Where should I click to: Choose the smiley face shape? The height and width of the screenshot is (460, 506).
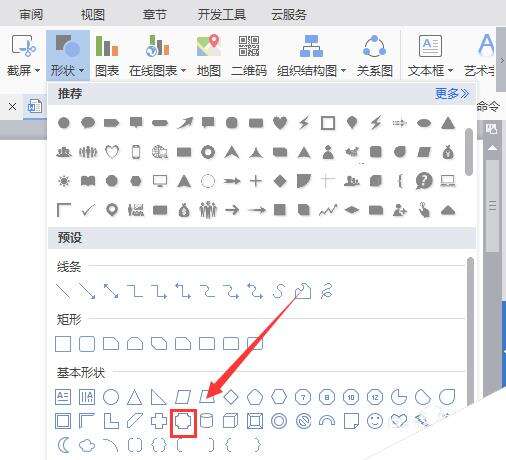coord(375,421)
